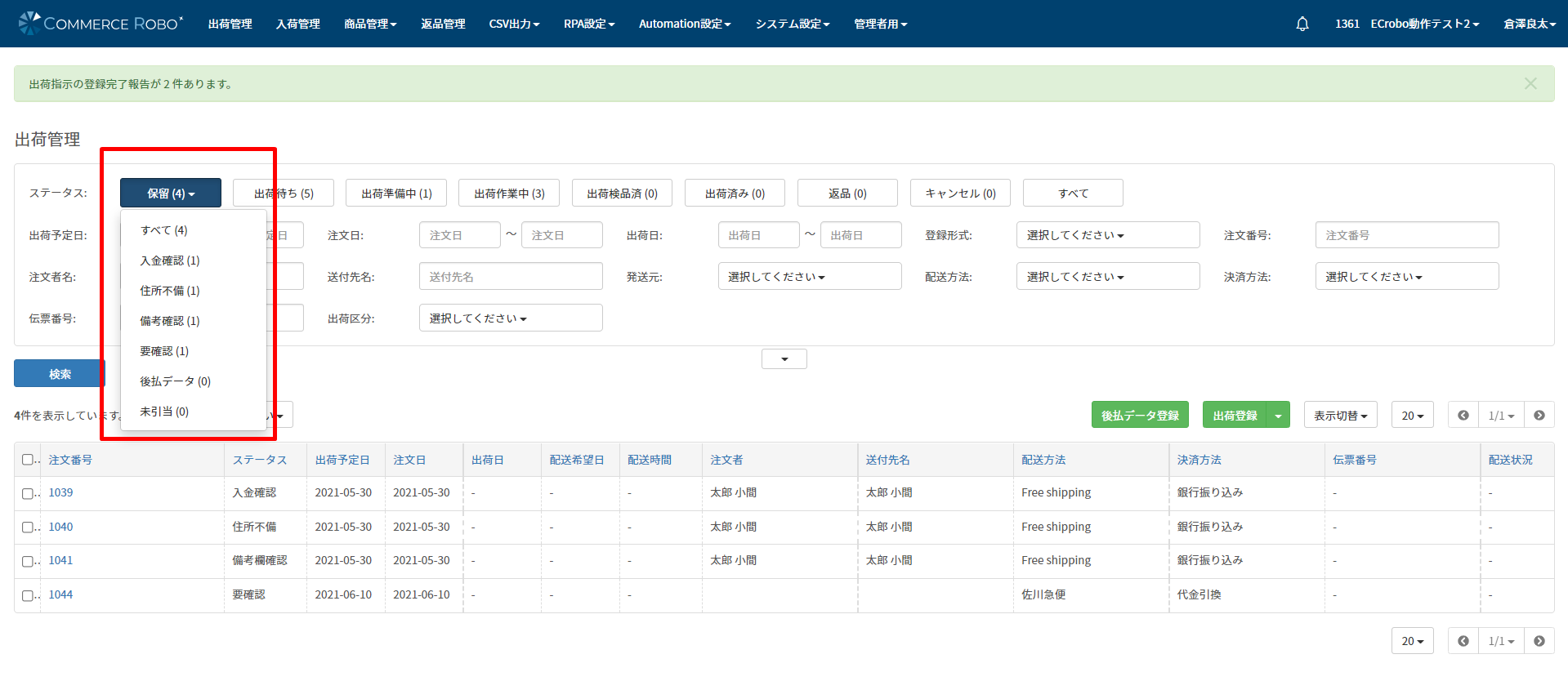Show すべて statuses

coord(1073,194)
